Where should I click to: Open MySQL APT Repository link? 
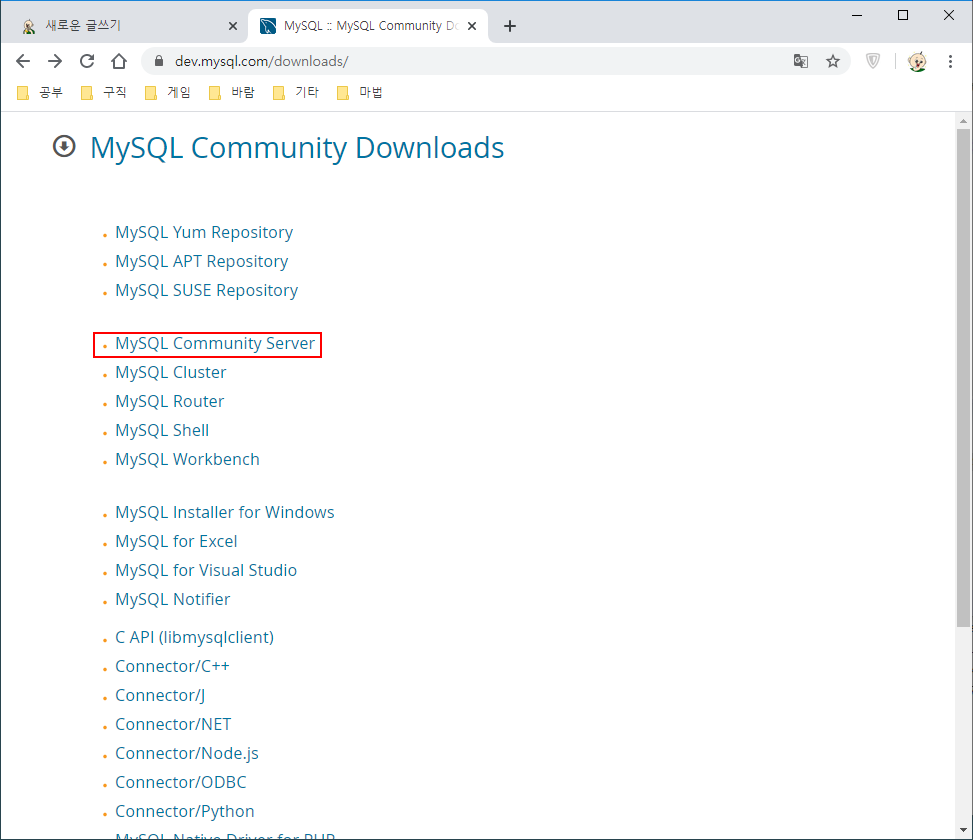(201, 261)
